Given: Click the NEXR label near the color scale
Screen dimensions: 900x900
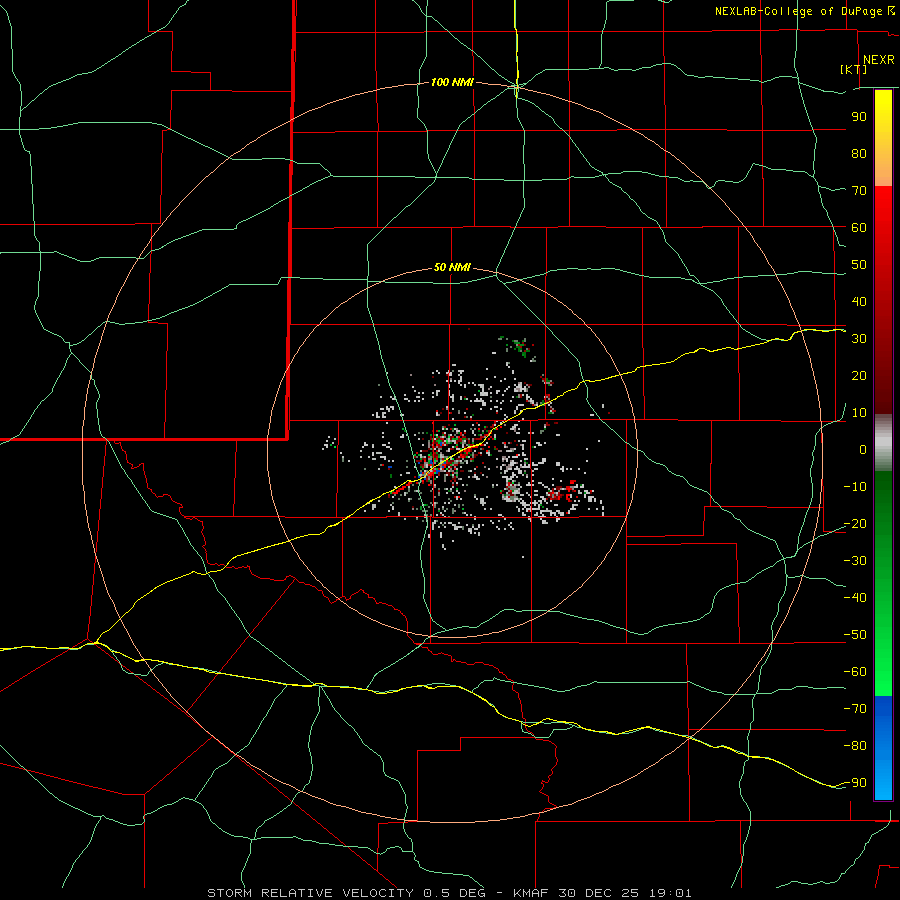Looking at the screenshot, I should (879, 60).
